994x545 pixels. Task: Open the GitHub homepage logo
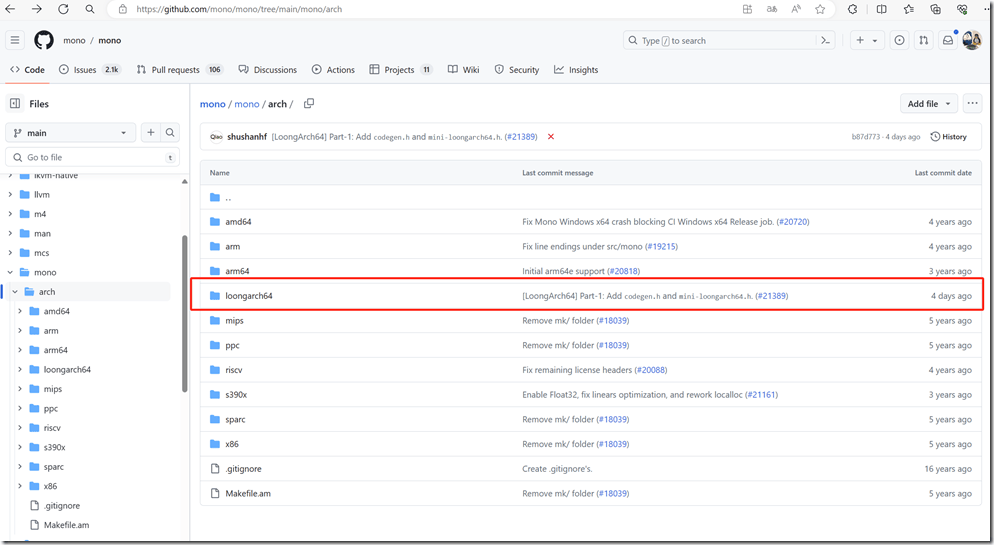coord(44,40)
